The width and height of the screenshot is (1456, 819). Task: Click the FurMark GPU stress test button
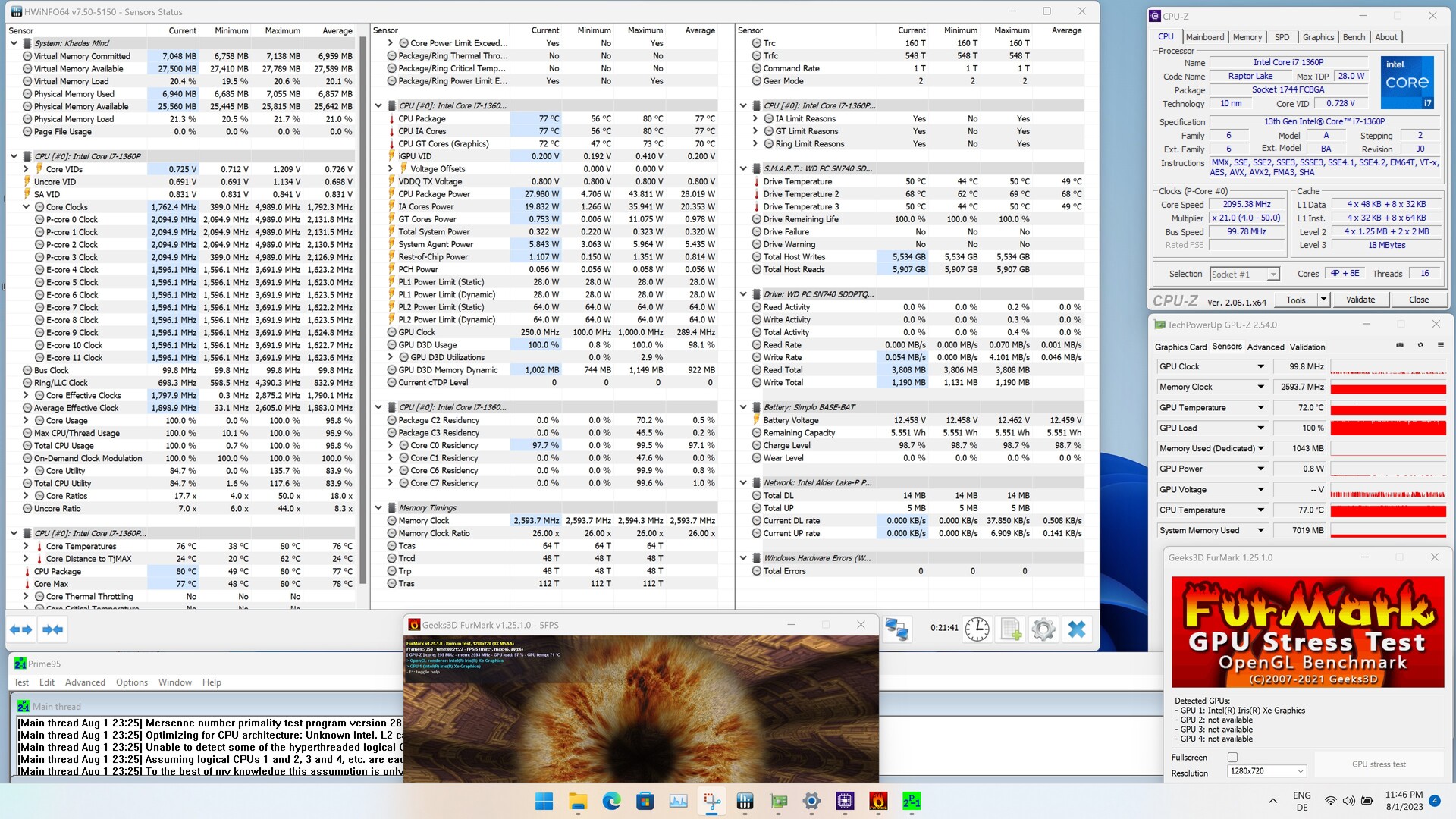[x=1378, y=764]
